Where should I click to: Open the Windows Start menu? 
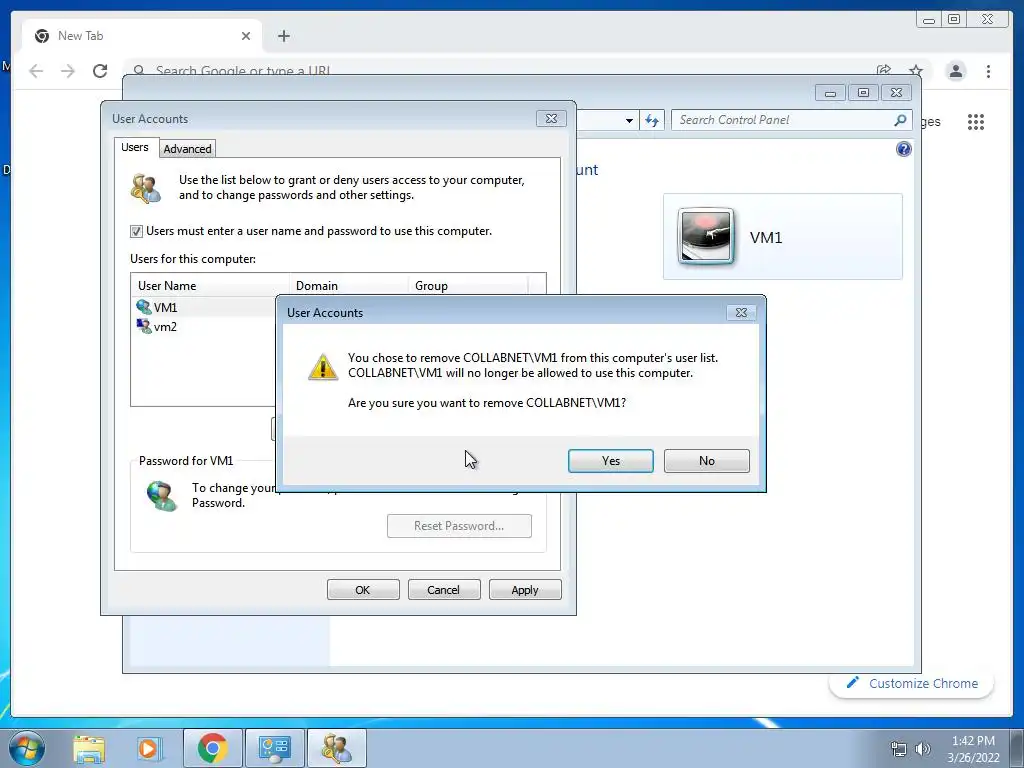tap(26, 748)
